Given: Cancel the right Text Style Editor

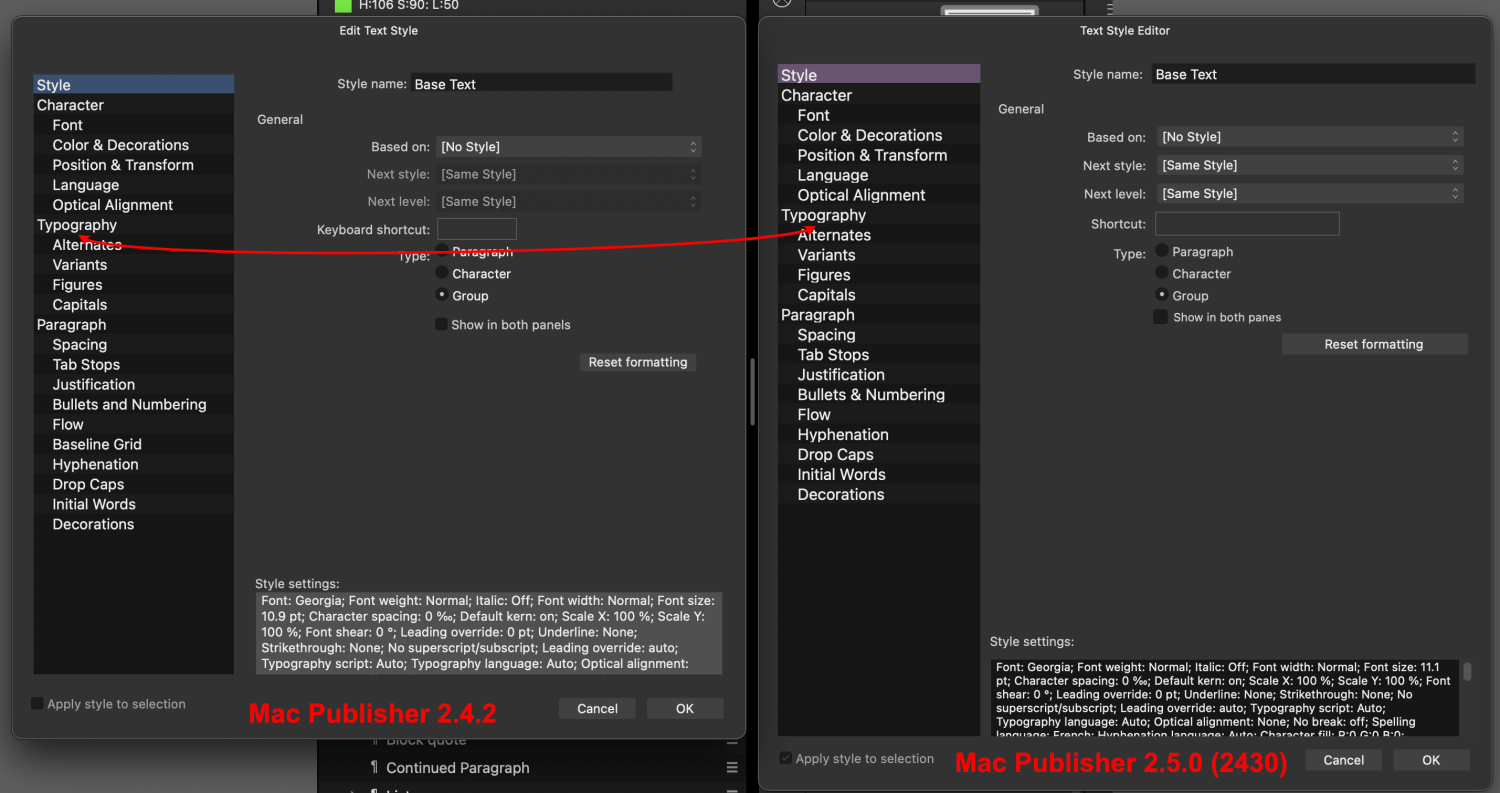Looking at the screenshot, I should pyautogui.click(x=1343, y=760).
